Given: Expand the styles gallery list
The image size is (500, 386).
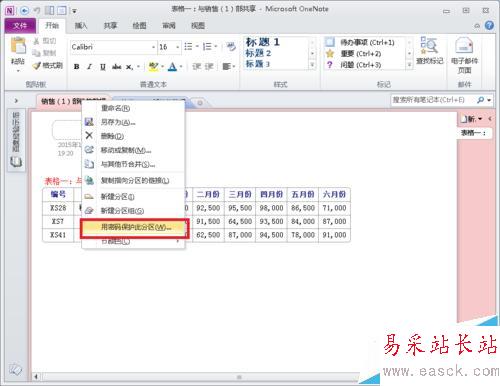Looking at the screenshot, I should 312,65.
